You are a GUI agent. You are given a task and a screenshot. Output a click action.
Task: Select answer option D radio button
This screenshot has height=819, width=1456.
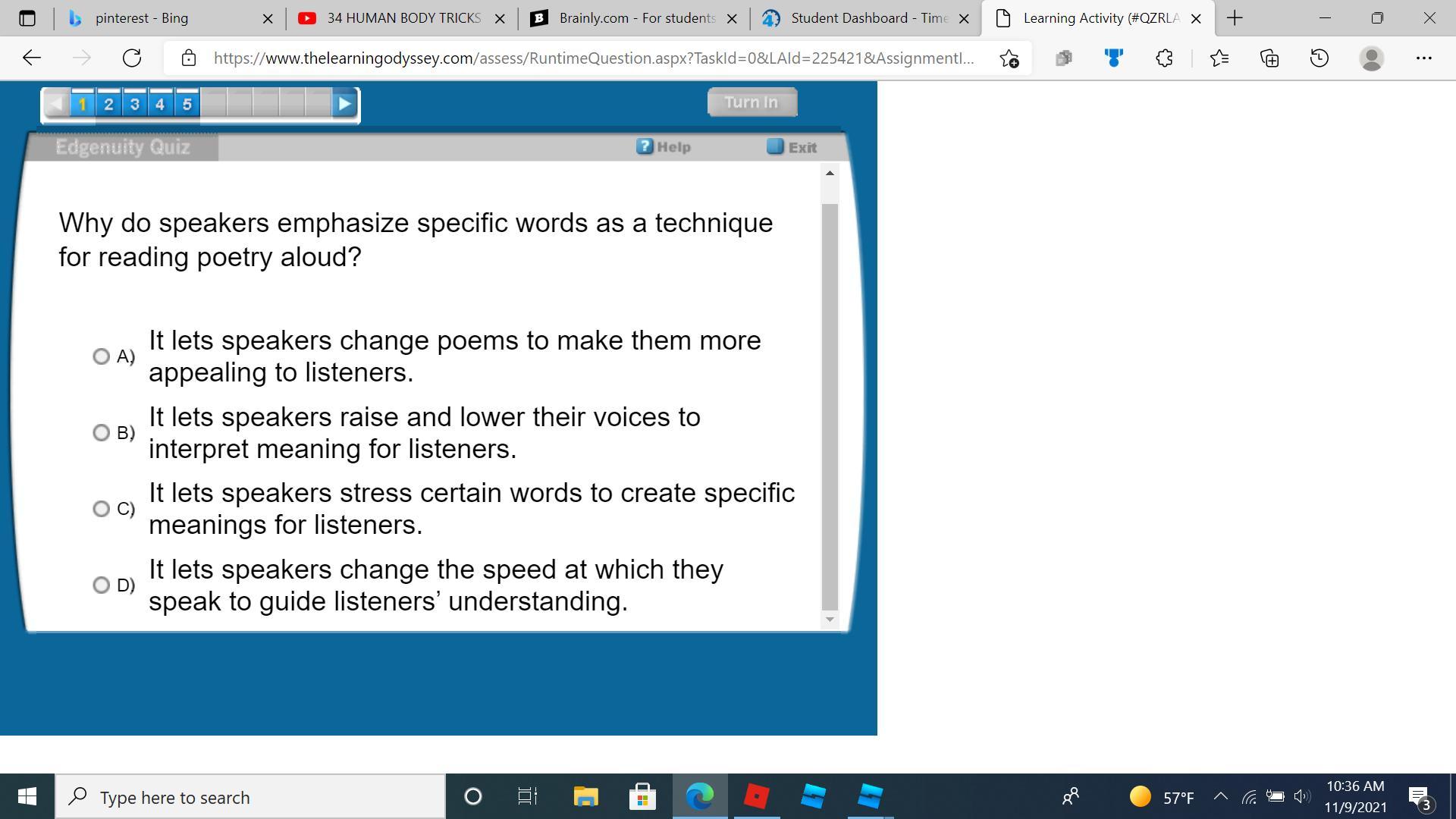(101, 585)
